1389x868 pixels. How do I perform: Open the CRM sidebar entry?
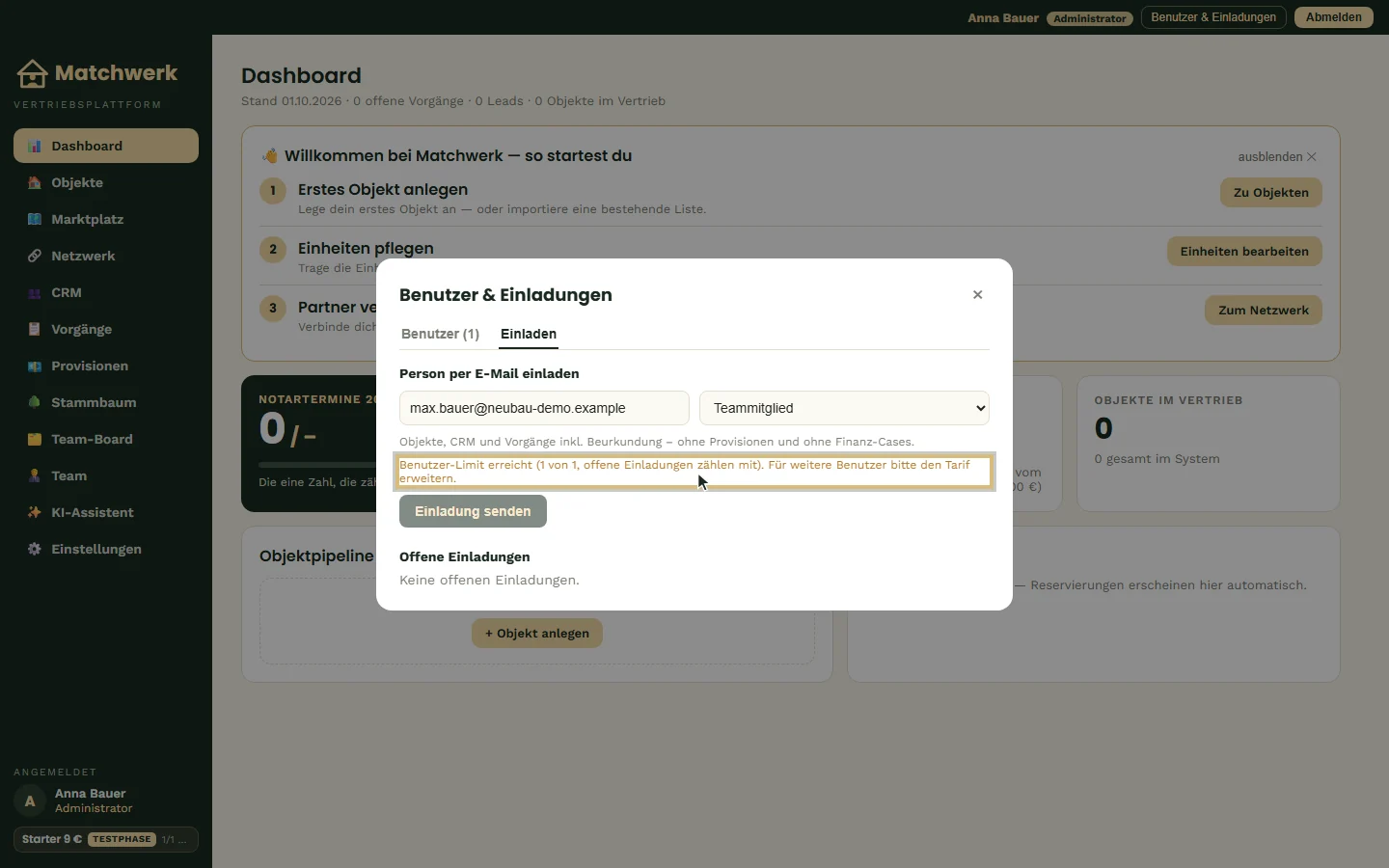coord(106,293)
